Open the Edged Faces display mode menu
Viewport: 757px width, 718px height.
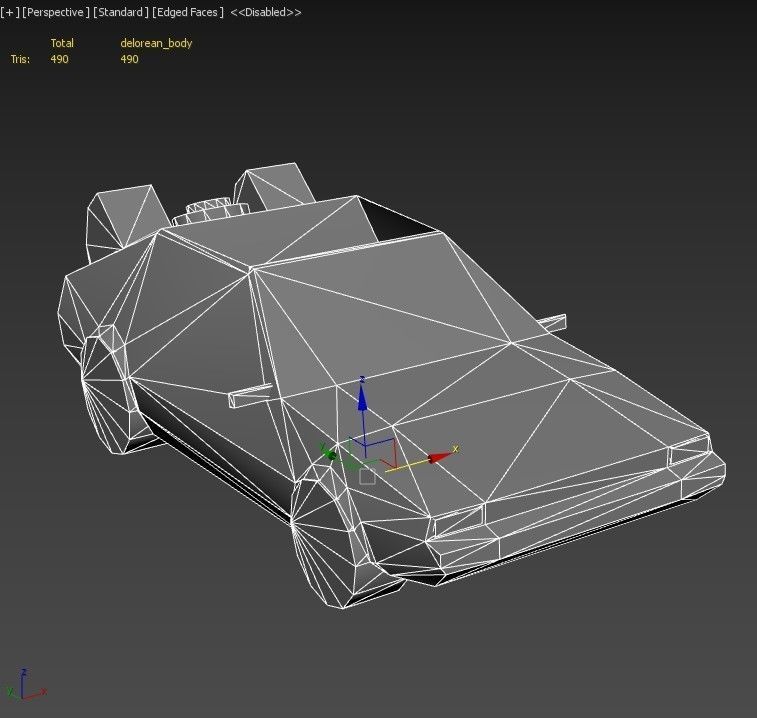[188, 12]
